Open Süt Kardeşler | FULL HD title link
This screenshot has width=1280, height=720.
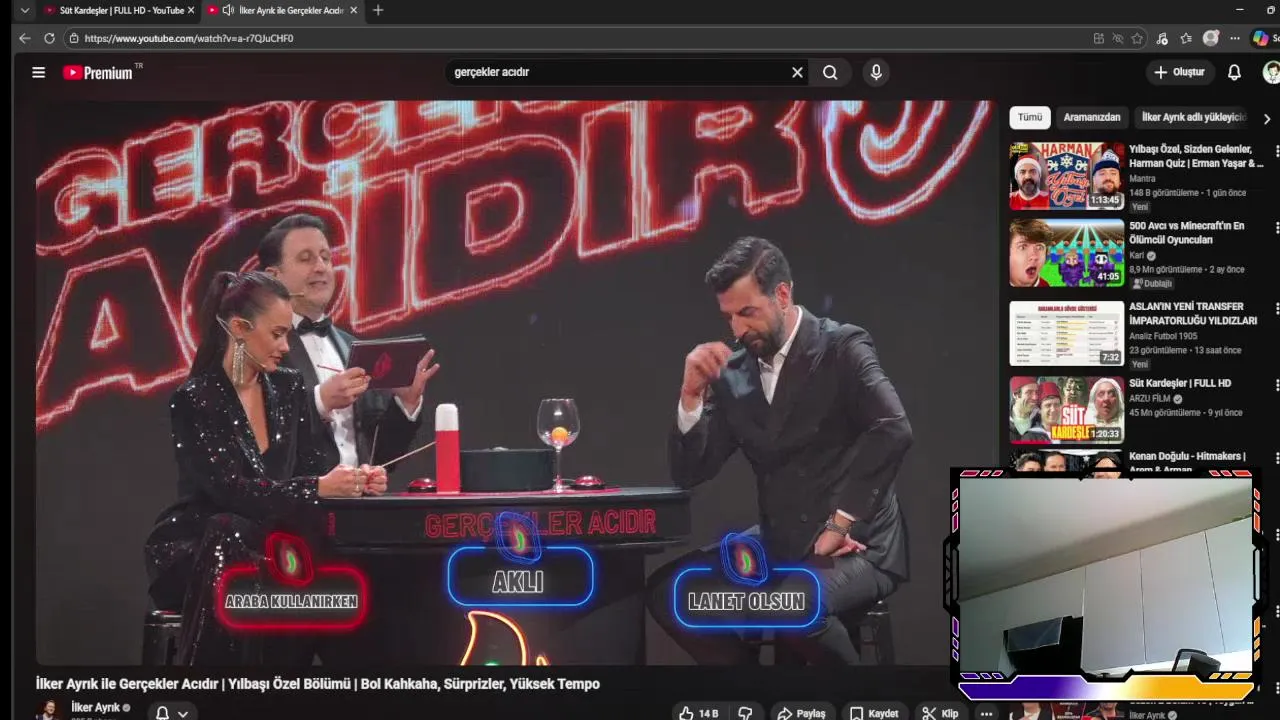tap(1180, 383)
